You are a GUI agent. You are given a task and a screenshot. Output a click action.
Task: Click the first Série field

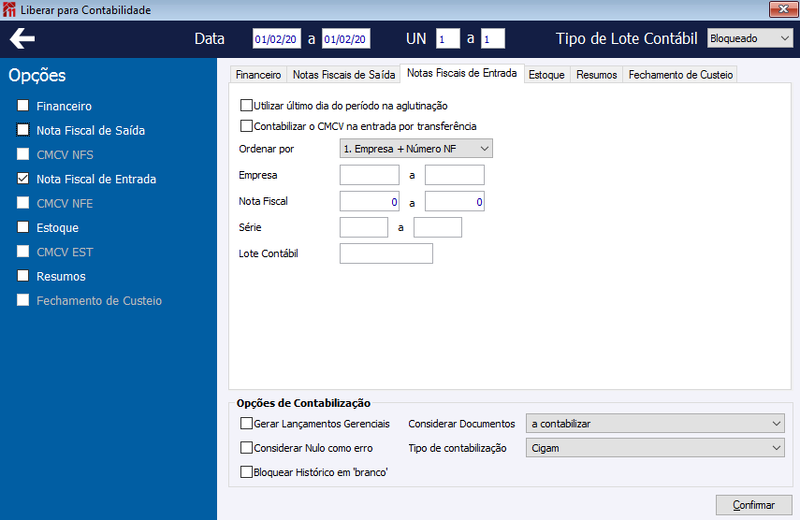[x=364, y=228]
